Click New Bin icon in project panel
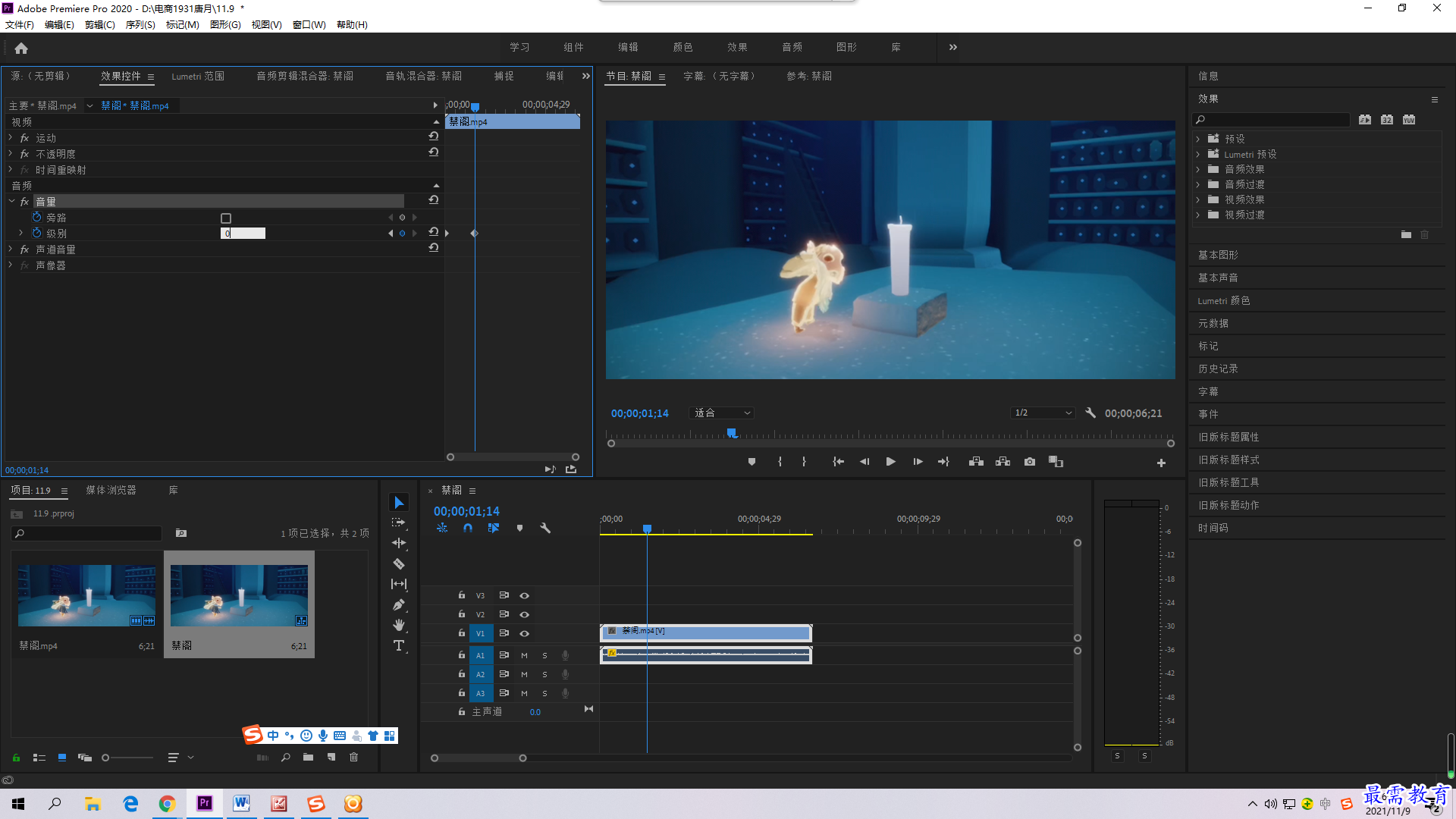The height and width of the screenshot is (819, 1456). pyautogui.click(x=308, y=757)
